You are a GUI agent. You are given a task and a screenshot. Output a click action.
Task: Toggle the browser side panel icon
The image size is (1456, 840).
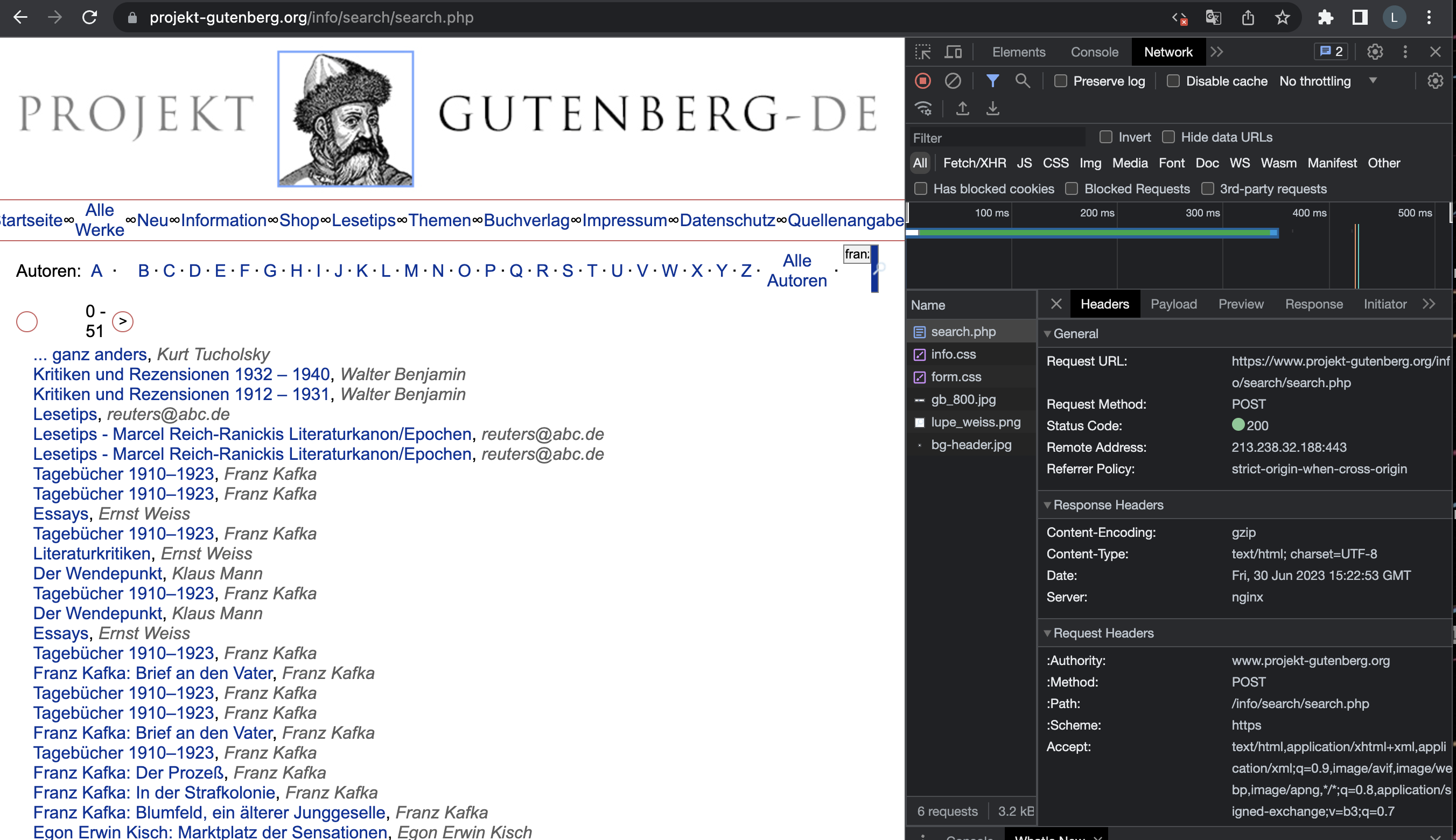coord(1360,17)
